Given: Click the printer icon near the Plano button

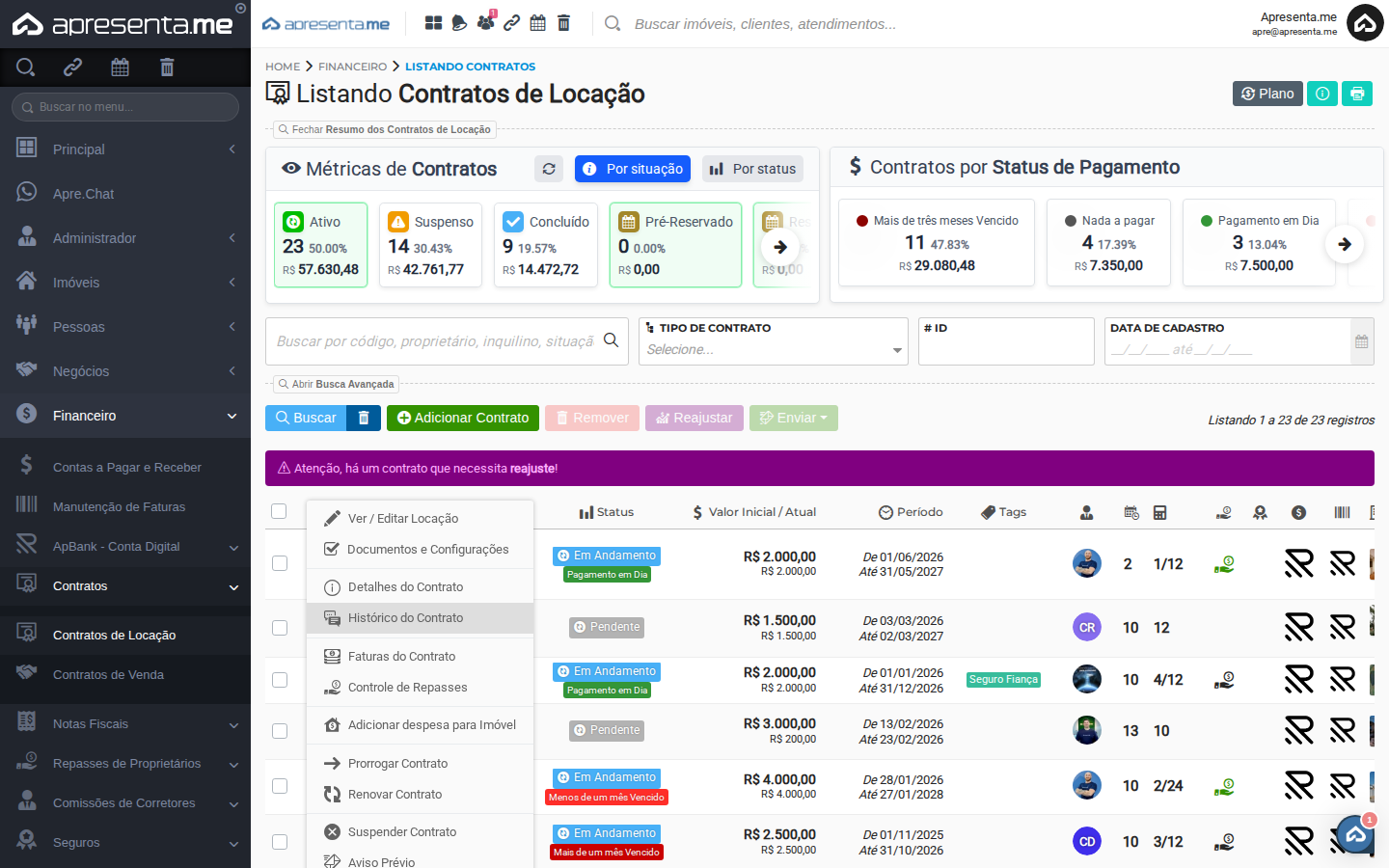Looking at the screenshot, I should [1357, 94].
